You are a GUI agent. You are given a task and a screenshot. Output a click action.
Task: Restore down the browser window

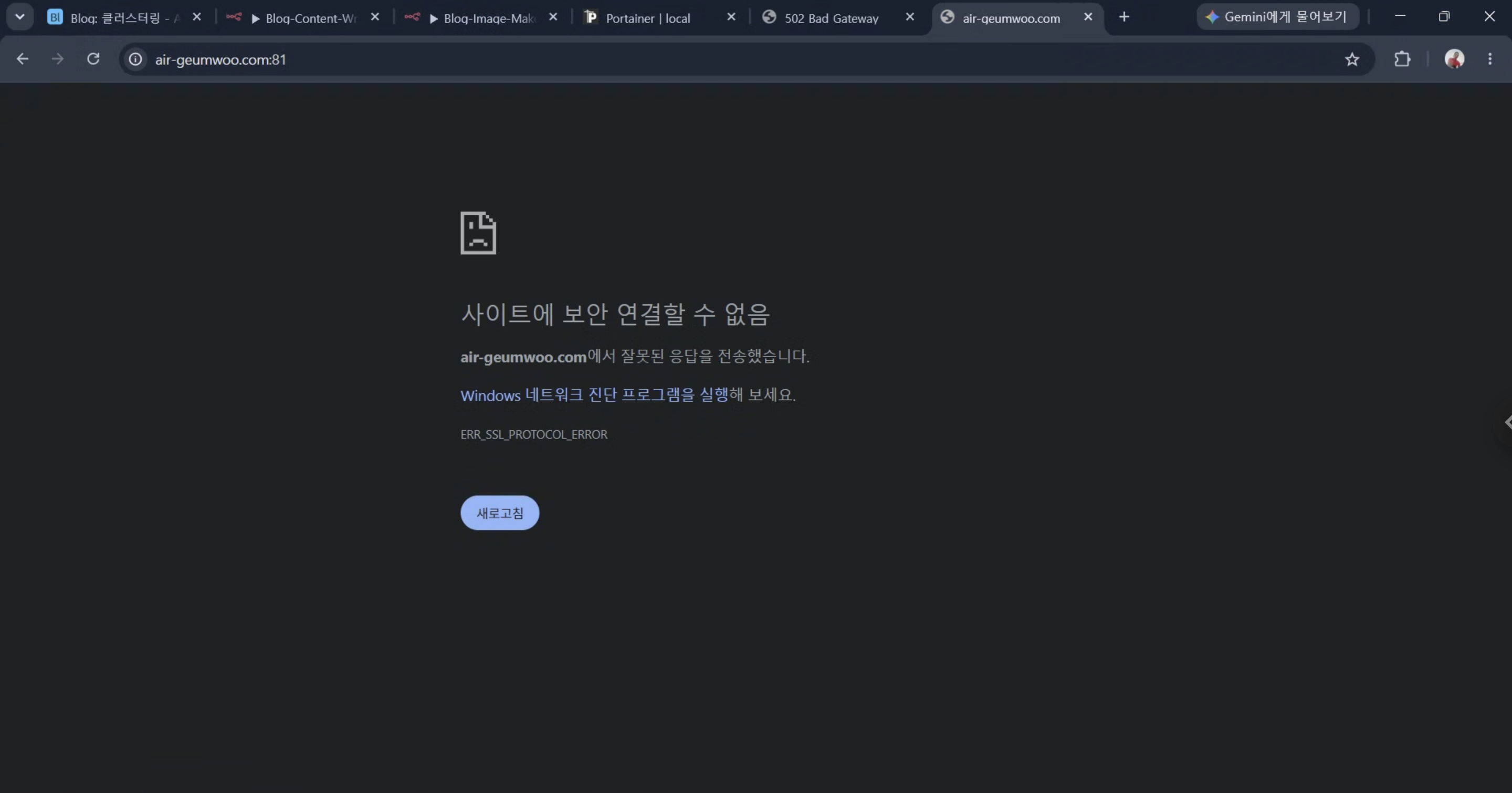point(1444,17)
